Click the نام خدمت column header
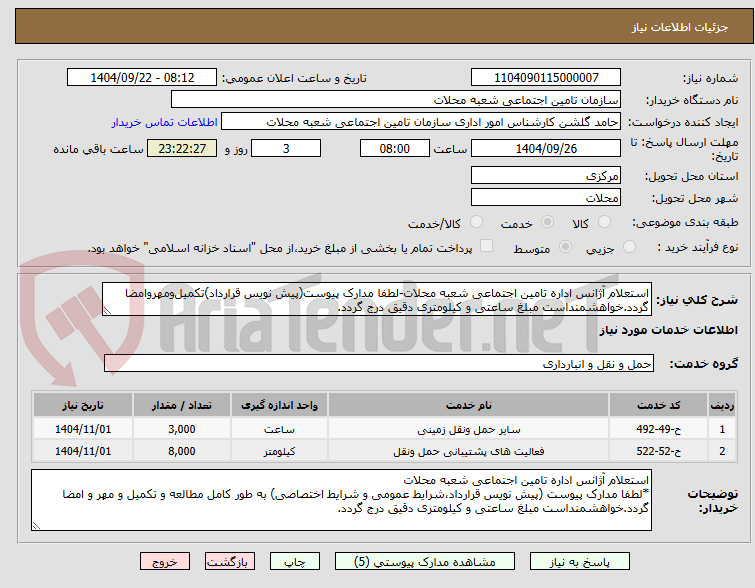755x588 pixels. (469, 405)
